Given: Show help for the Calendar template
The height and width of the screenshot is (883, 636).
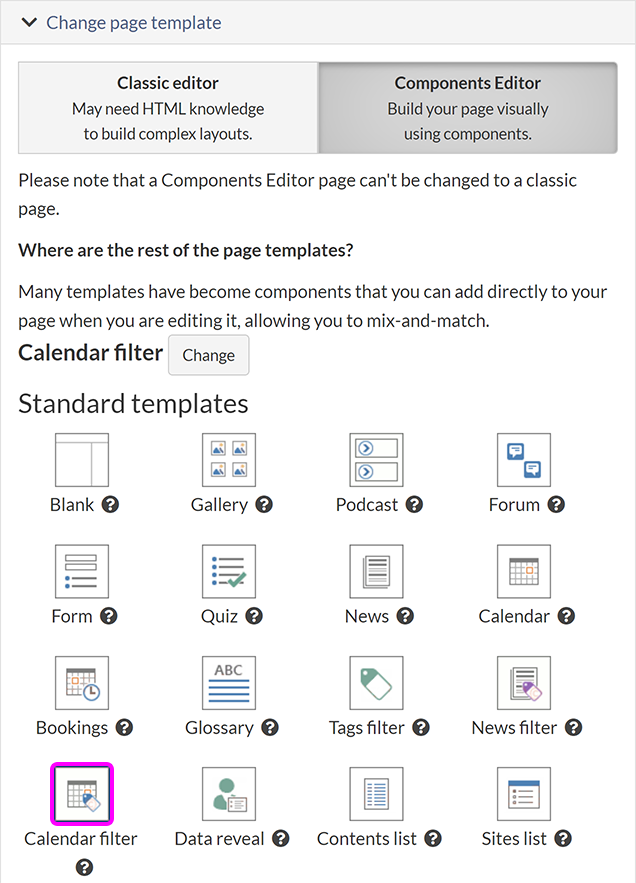Looking at the screenshot, I should tap(566, 616).
